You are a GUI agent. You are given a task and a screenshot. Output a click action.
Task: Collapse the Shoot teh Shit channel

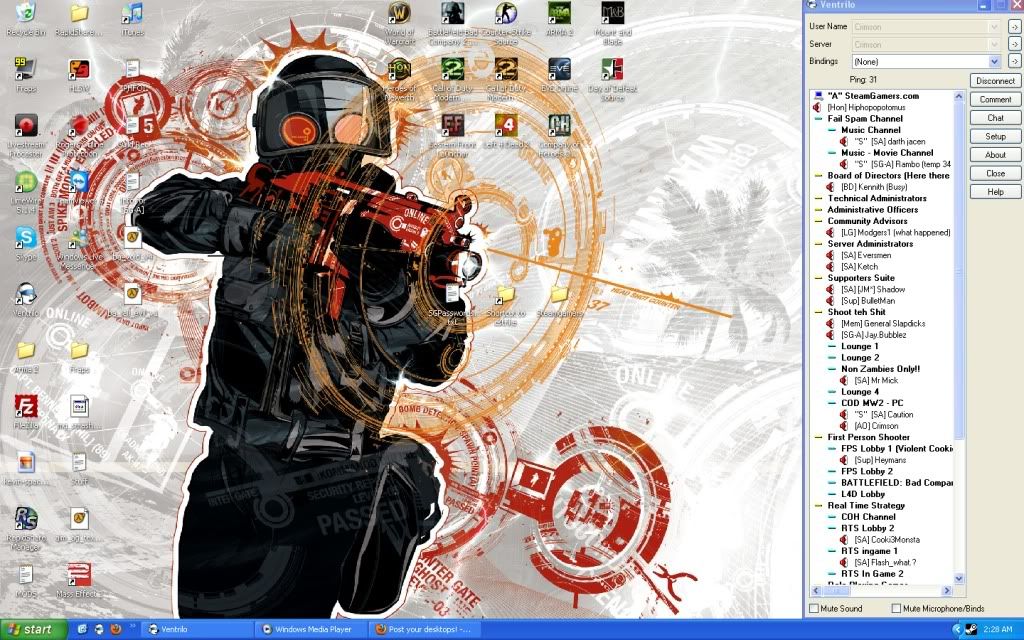(818, 312)
